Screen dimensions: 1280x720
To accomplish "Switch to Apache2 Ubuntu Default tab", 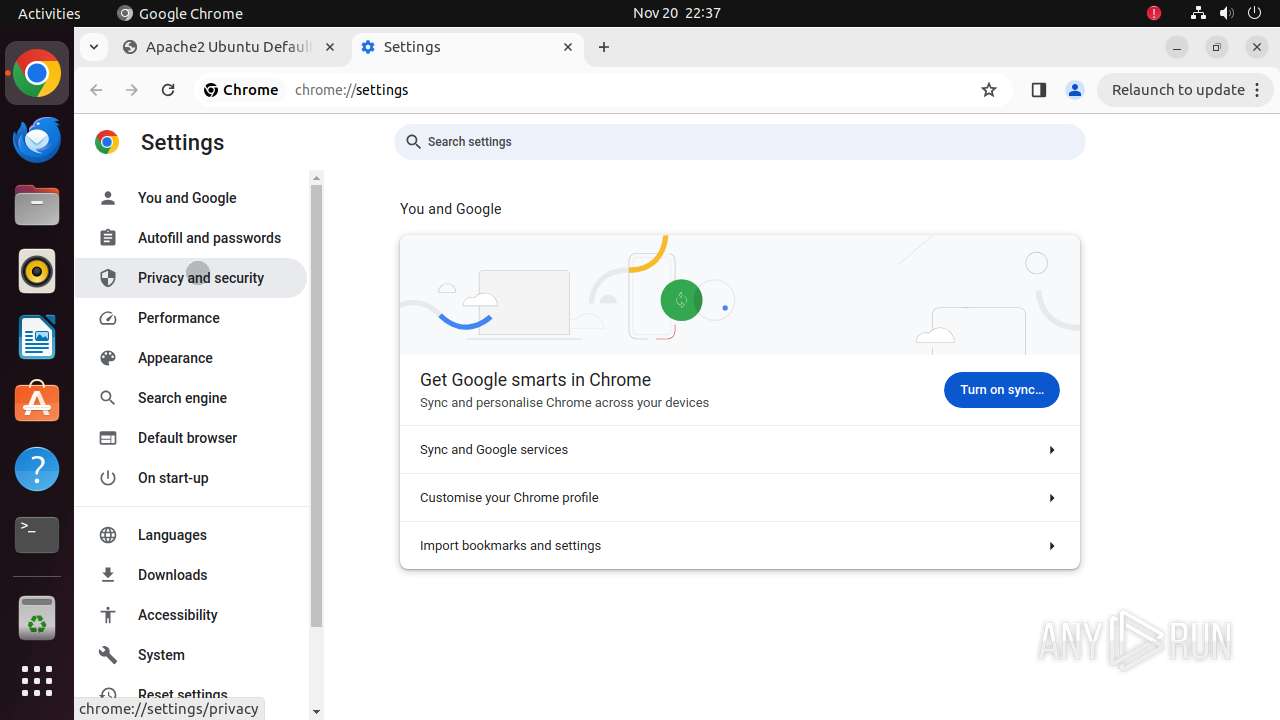I will (x=228, y=47).
